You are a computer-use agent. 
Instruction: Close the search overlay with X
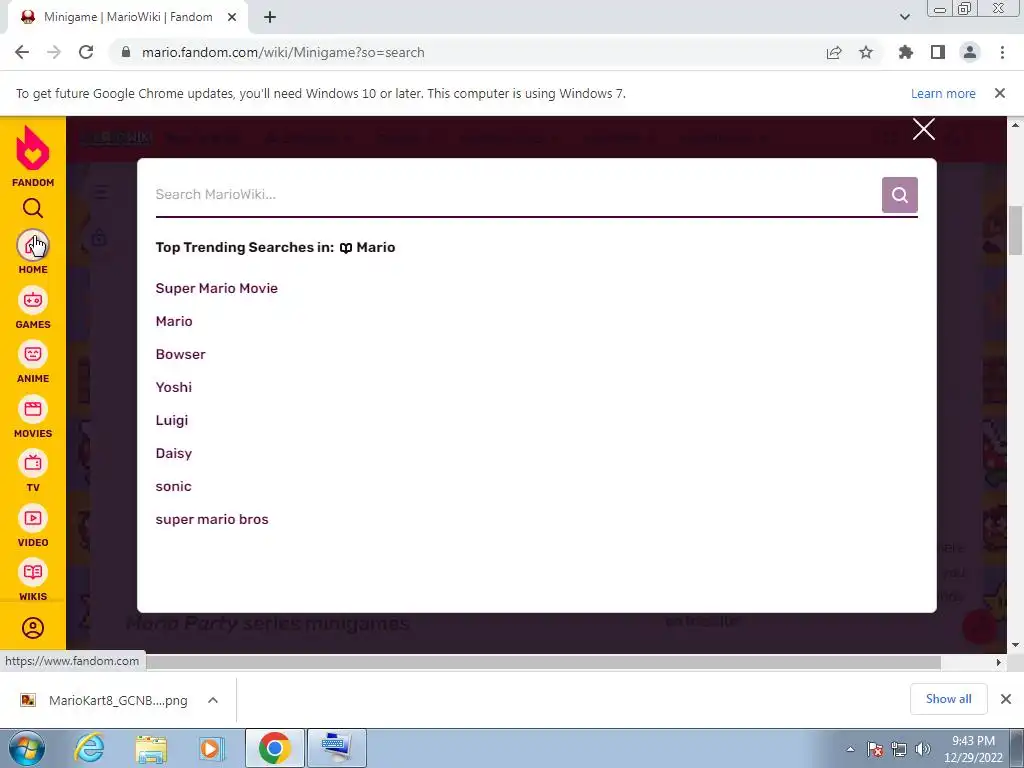[x=923, y=129]
